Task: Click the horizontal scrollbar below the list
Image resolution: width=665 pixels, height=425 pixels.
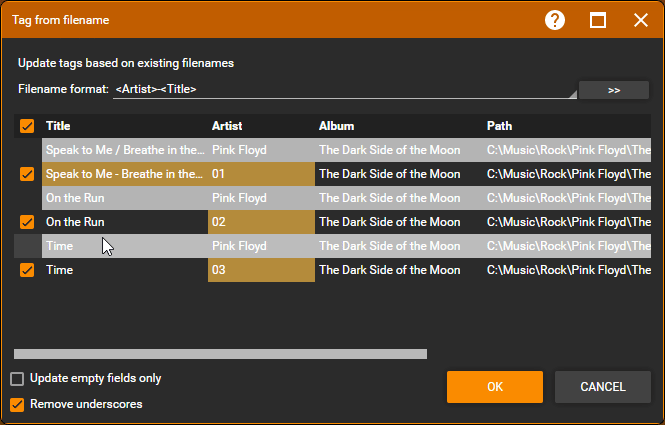Action: (220, 353)
